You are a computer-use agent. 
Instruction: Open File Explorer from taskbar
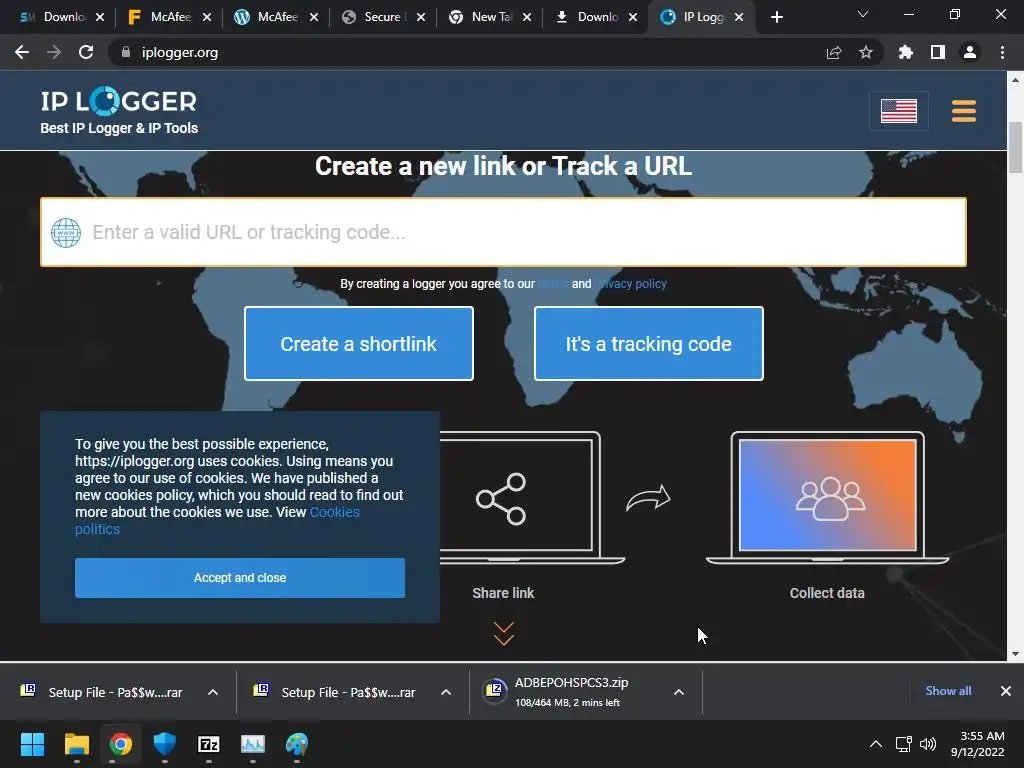click(76, 744)
